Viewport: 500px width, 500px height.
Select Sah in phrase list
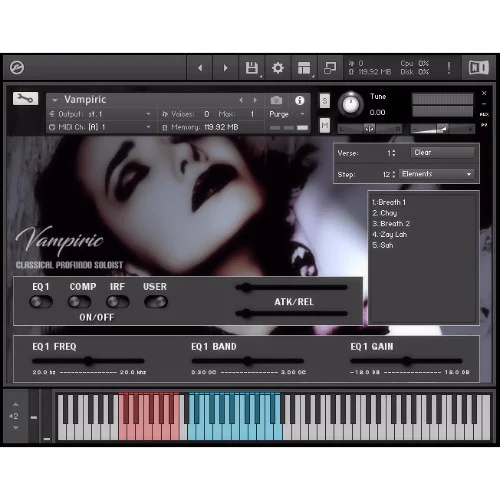point(383,245)
